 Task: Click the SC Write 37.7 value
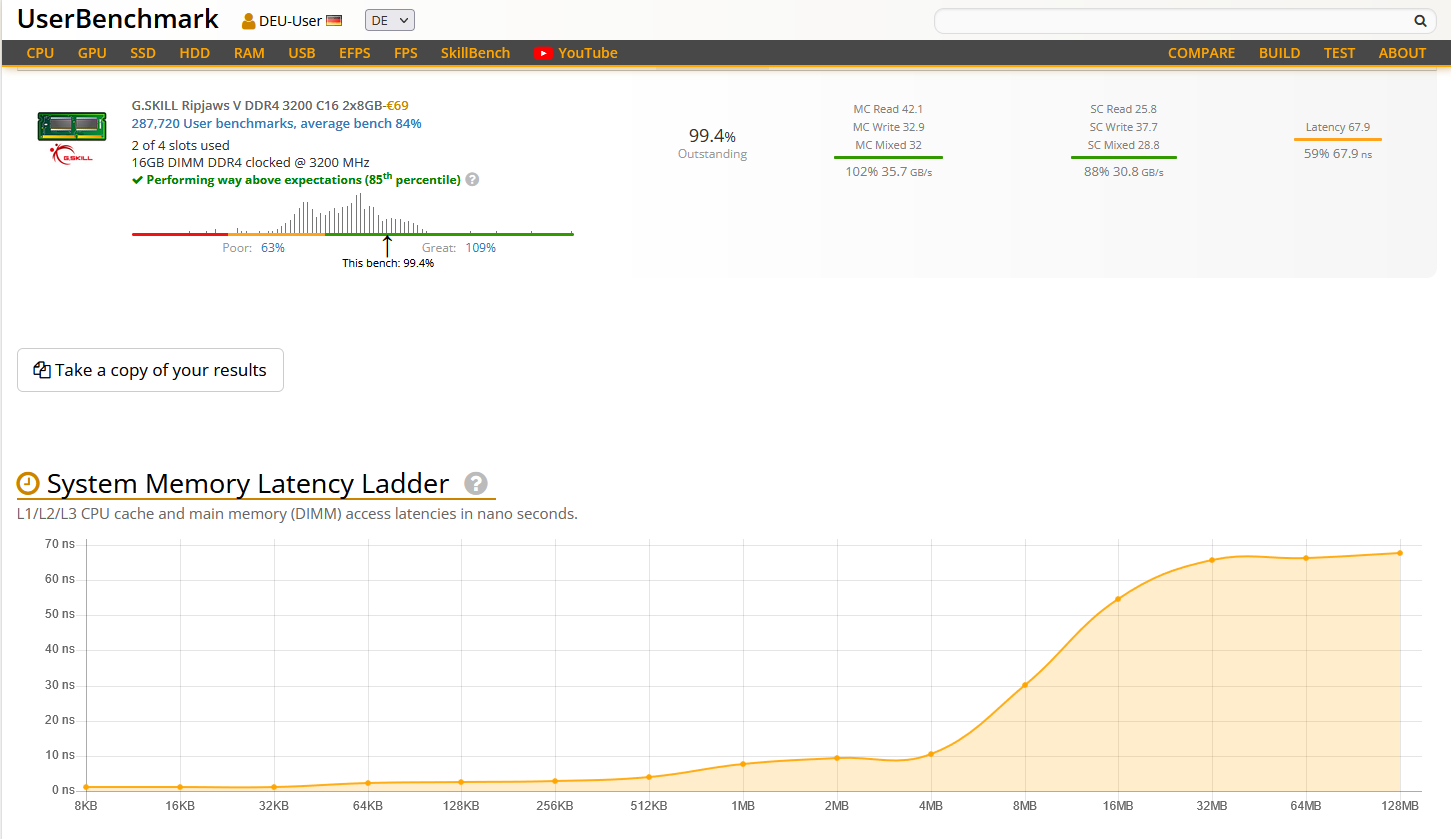(1123, 127)
